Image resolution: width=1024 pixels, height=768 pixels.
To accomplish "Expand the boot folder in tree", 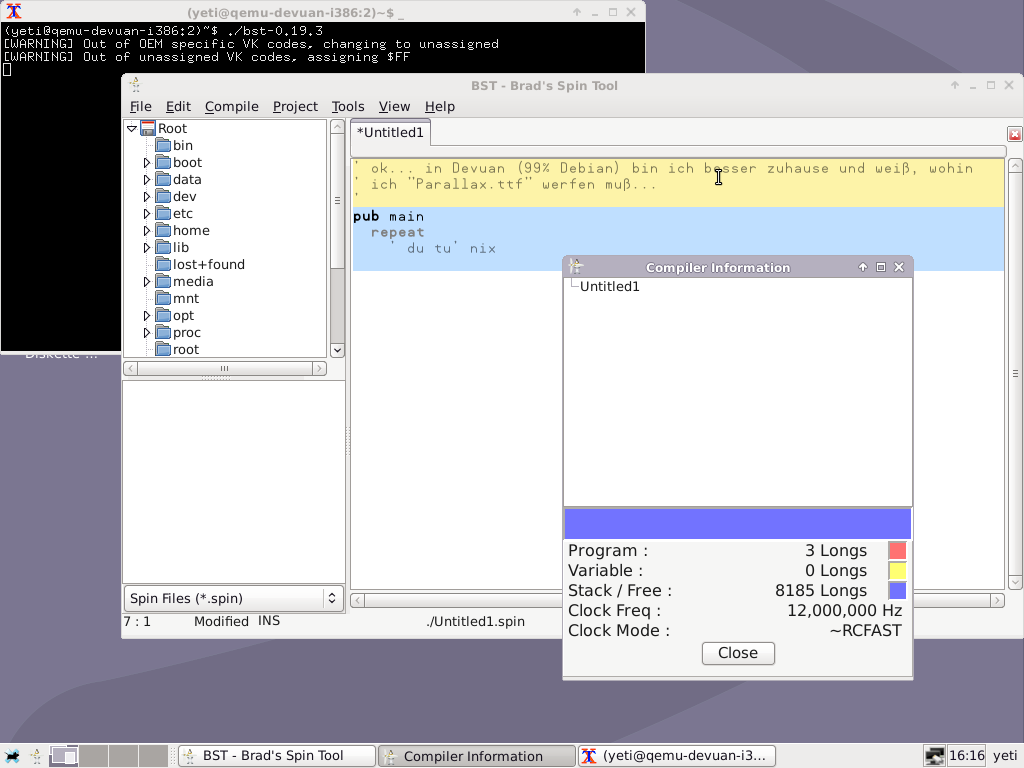I will (147, 162).
